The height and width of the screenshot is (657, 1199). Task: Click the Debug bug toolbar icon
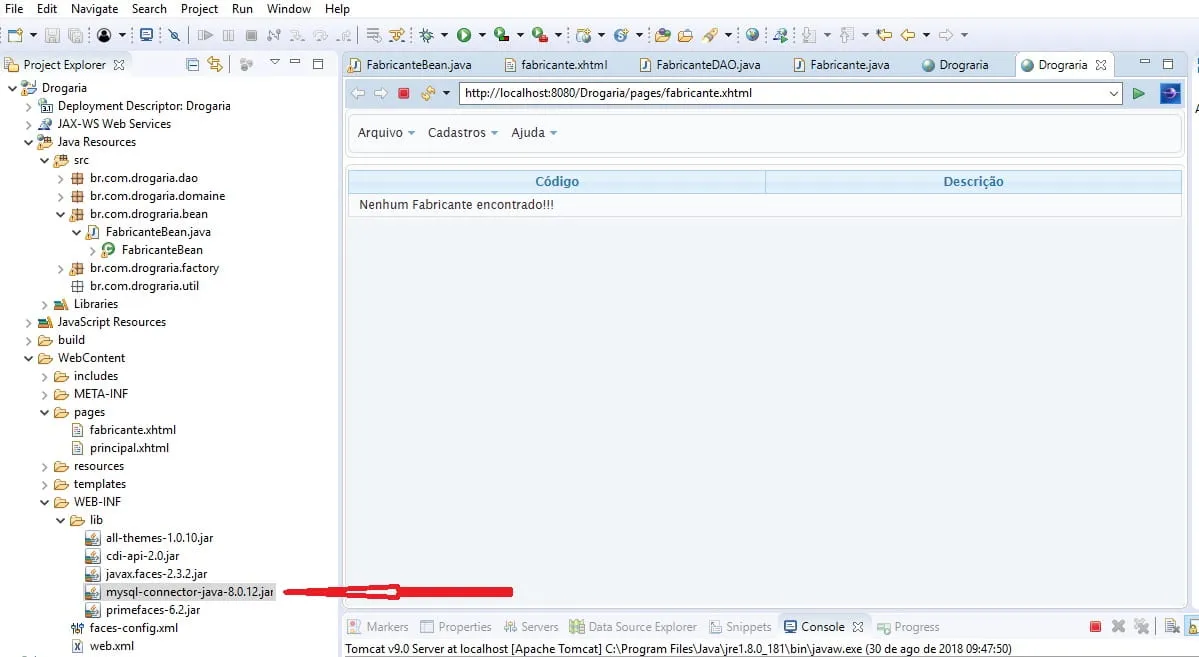tap(427, 34)
